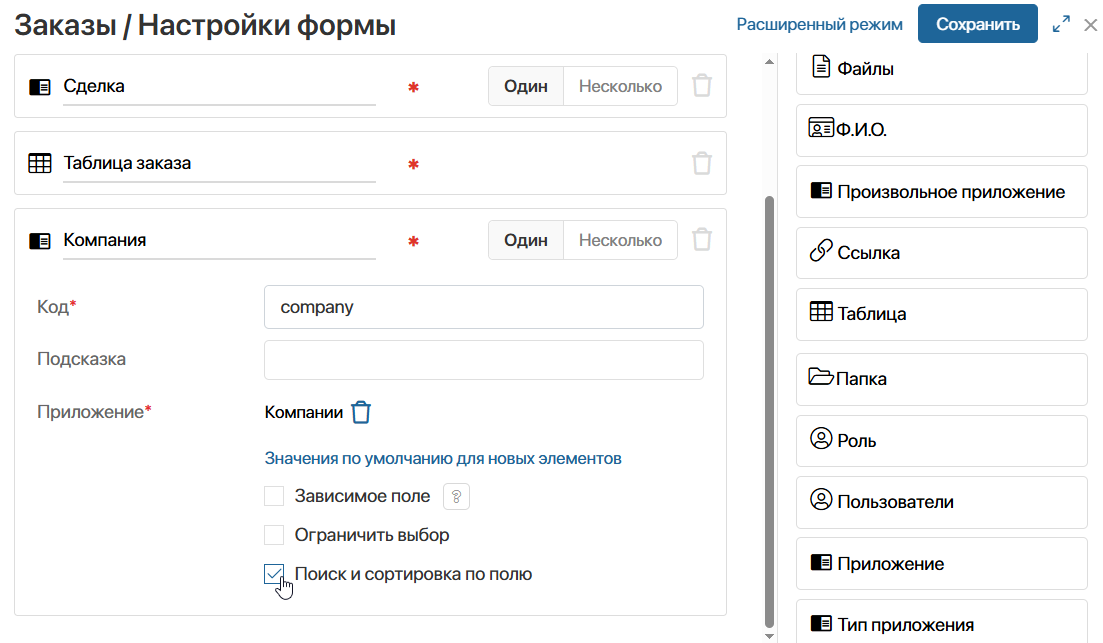Close the form settings window
This screenshot has height=643, width=1103.
[x=1091, y=25]
